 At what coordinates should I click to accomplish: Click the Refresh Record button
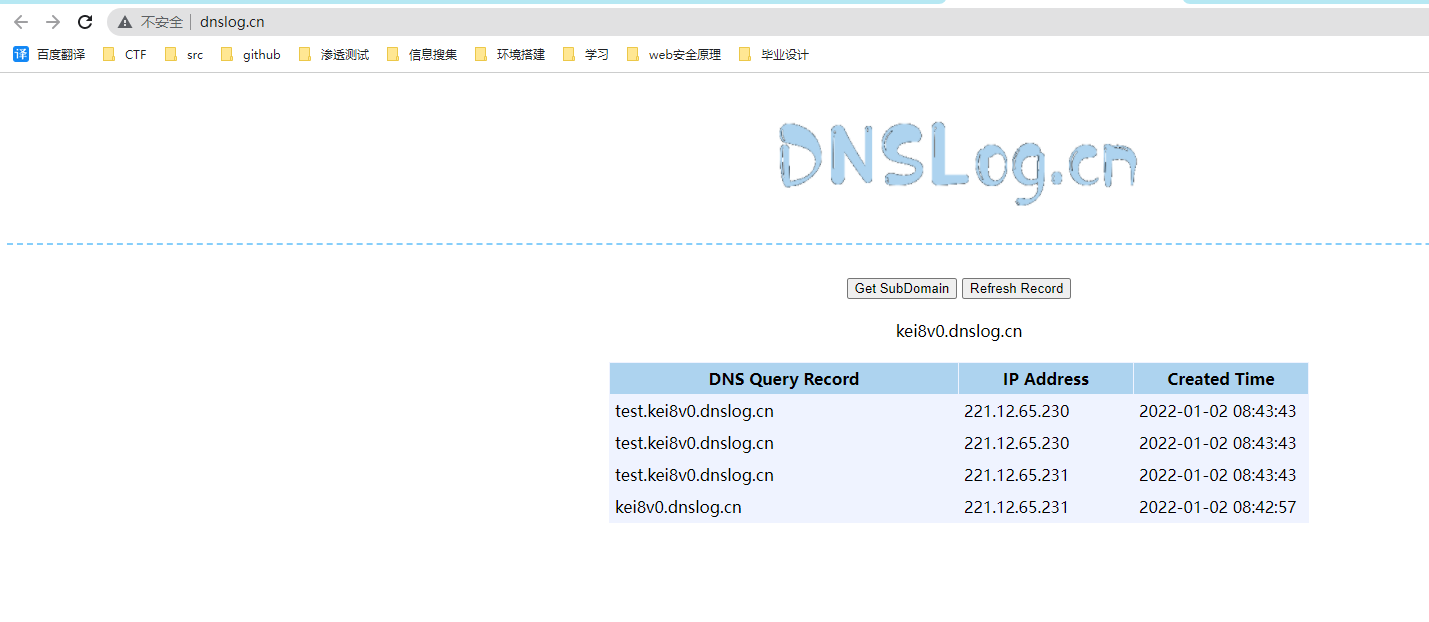(x=1016, y=288)
